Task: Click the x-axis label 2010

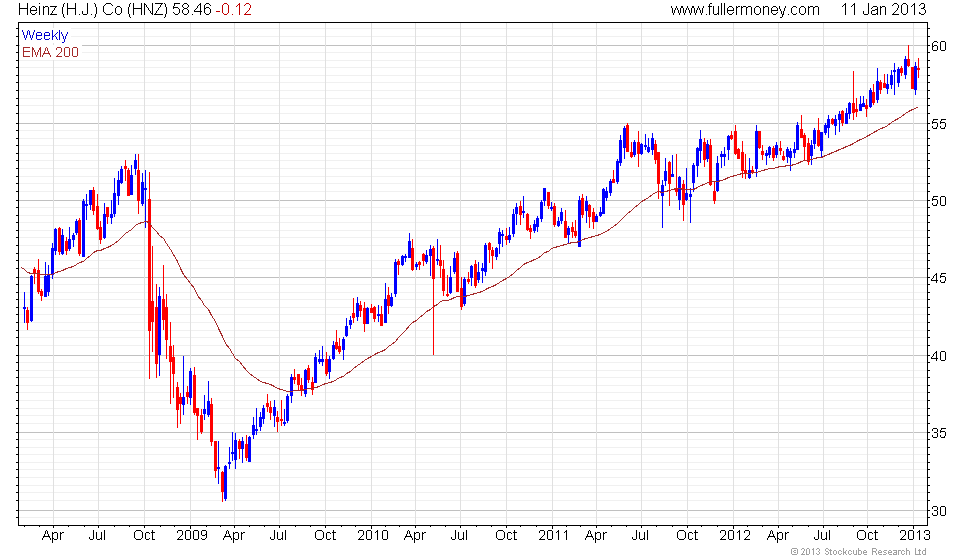Action: click(x=372, y=536)
